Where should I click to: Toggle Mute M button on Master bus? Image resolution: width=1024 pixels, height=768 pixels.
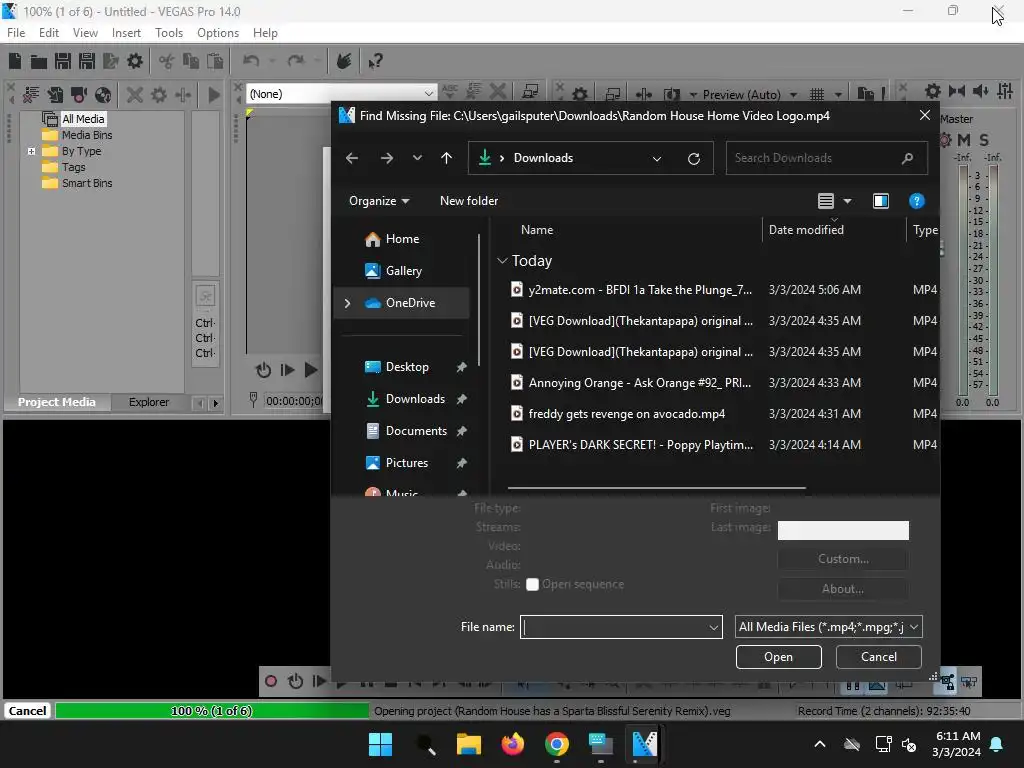[x=964, y=140]
